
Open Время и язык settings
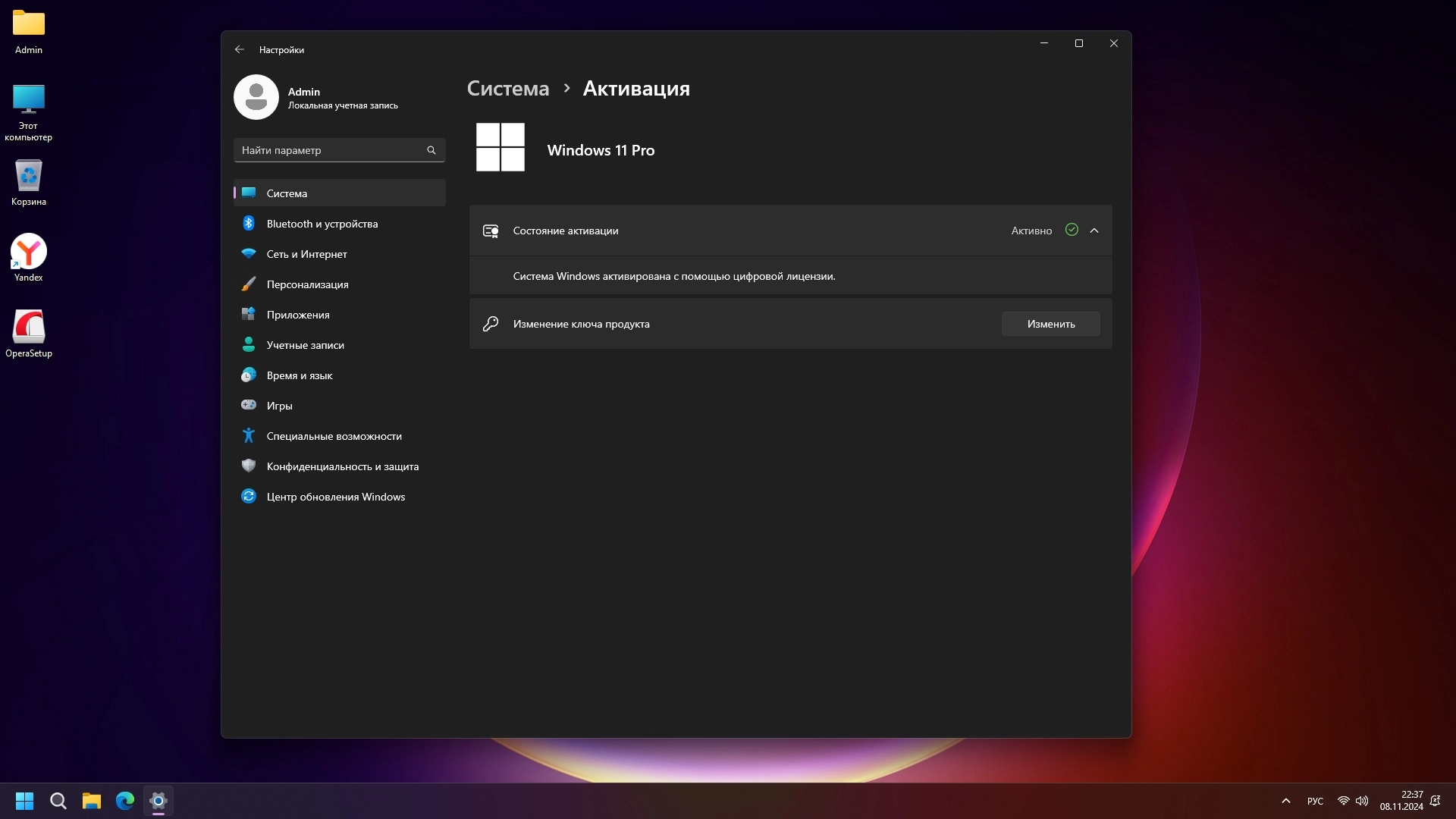[299, 375]
